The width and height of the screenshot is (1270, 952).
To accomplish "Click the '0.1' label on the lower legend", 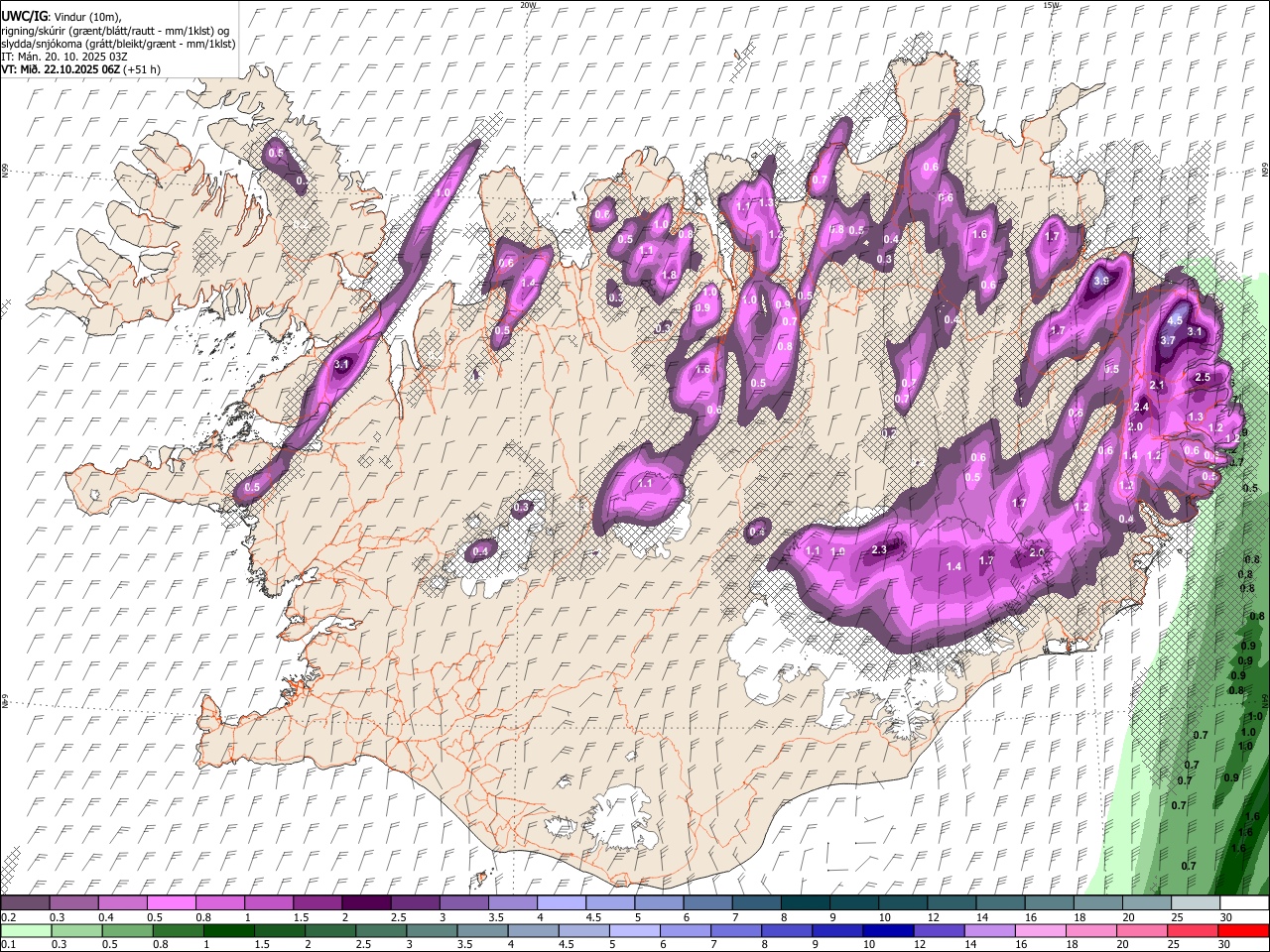I will (x=9, y=944).
